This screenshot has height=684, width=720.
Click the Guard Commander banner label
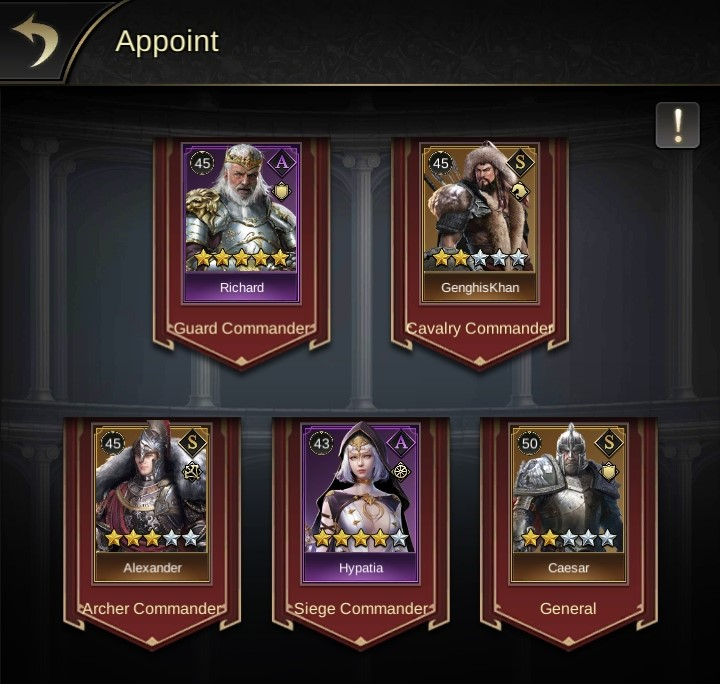[x=242, y=329]
